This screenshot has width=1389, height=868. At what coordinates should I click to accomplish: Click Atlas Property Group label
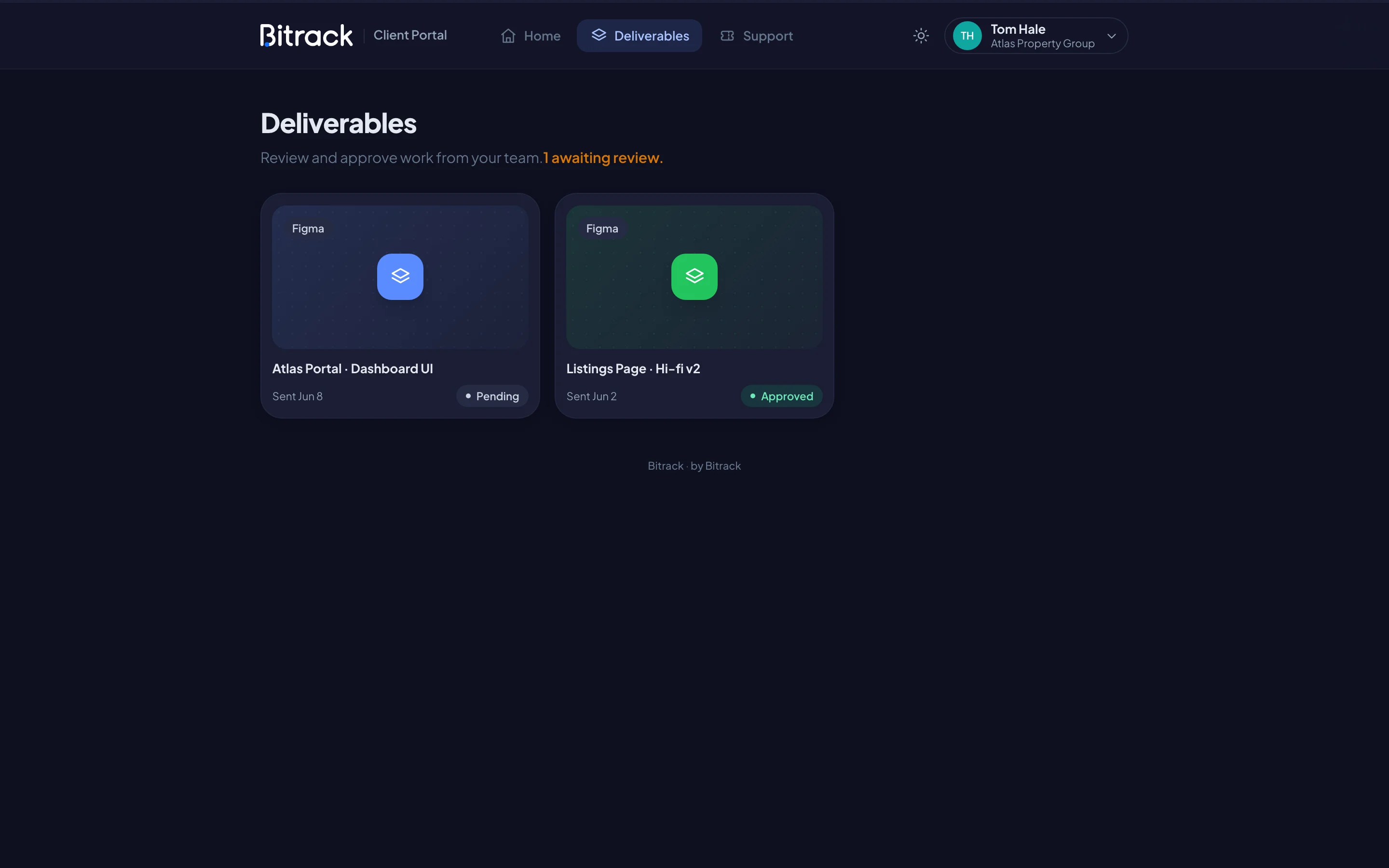(1042, 43)
